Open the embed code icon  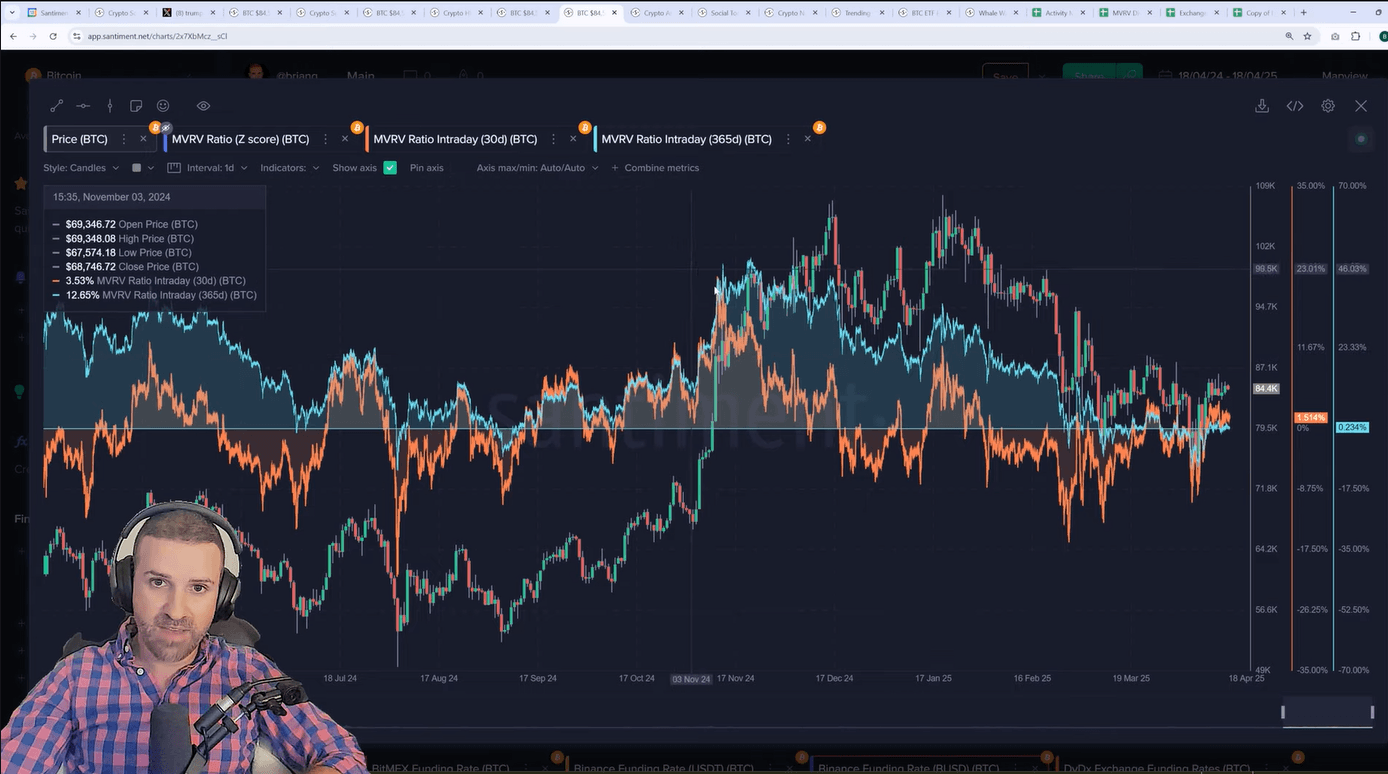(x=1295, y=106)
